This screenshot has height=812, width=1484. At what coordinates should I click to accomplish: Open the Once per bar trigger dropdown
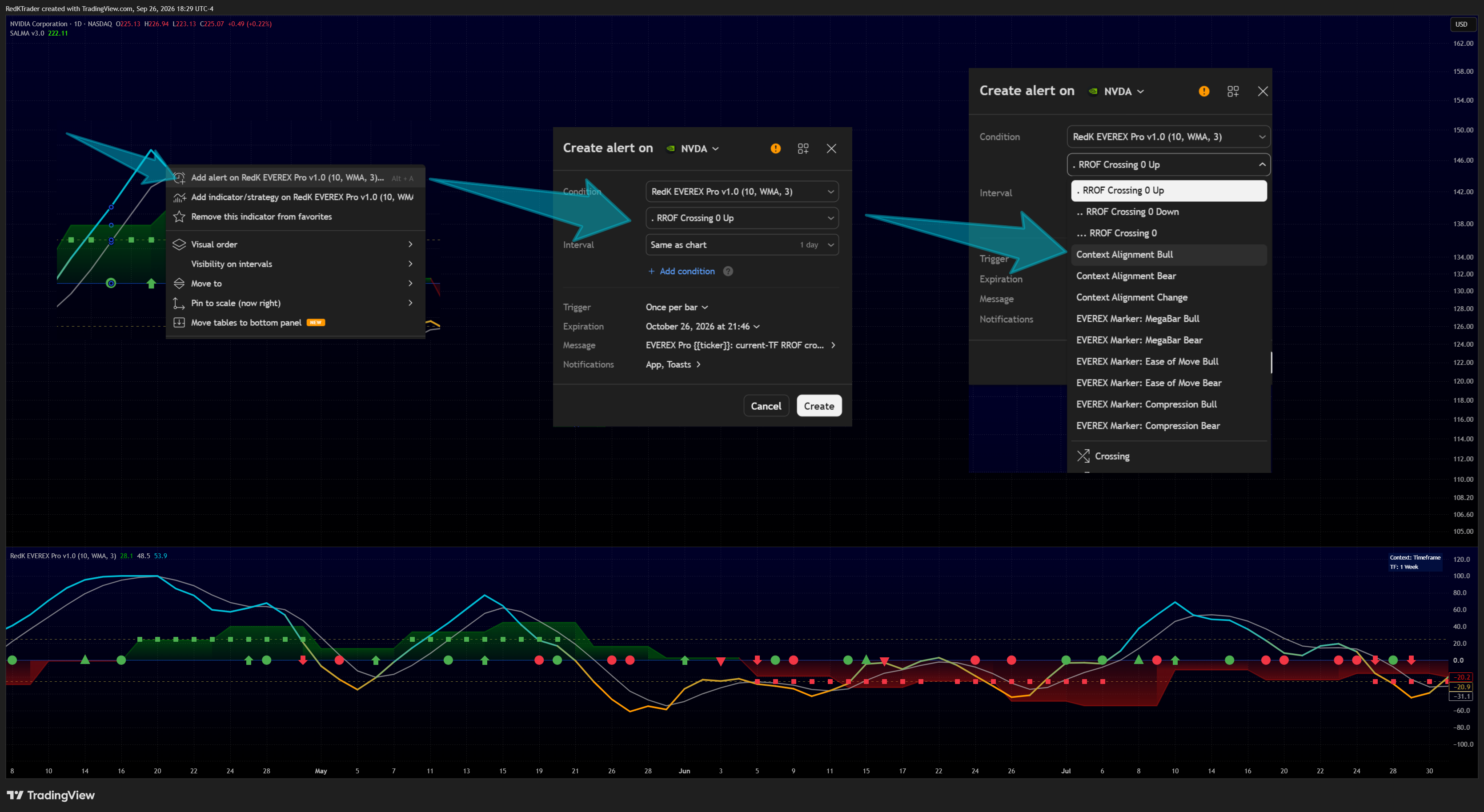tap(677, 308)
